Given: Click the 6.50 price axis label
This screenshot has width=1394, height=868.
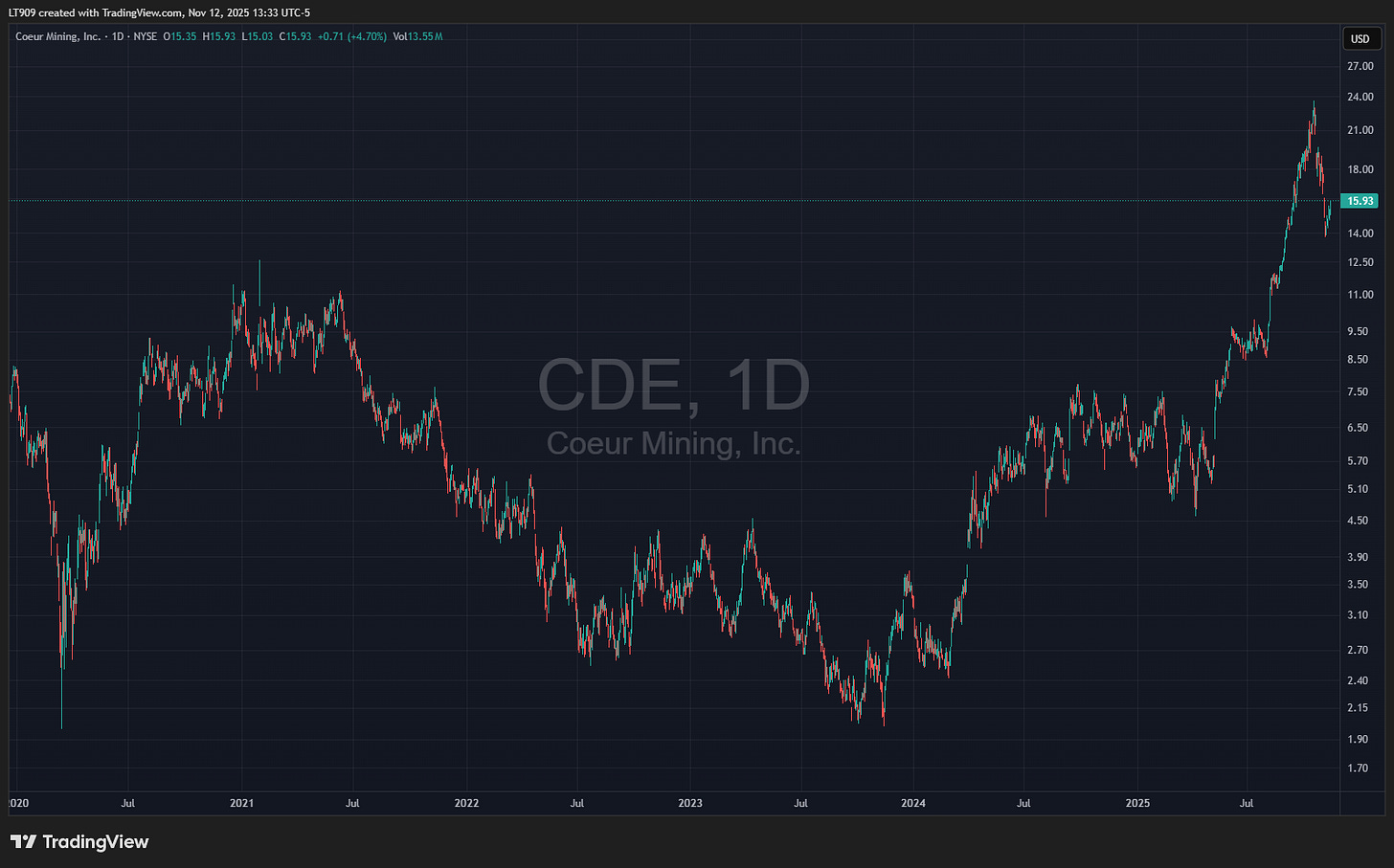Looking at the screenshot, I should click(1358, 427).
